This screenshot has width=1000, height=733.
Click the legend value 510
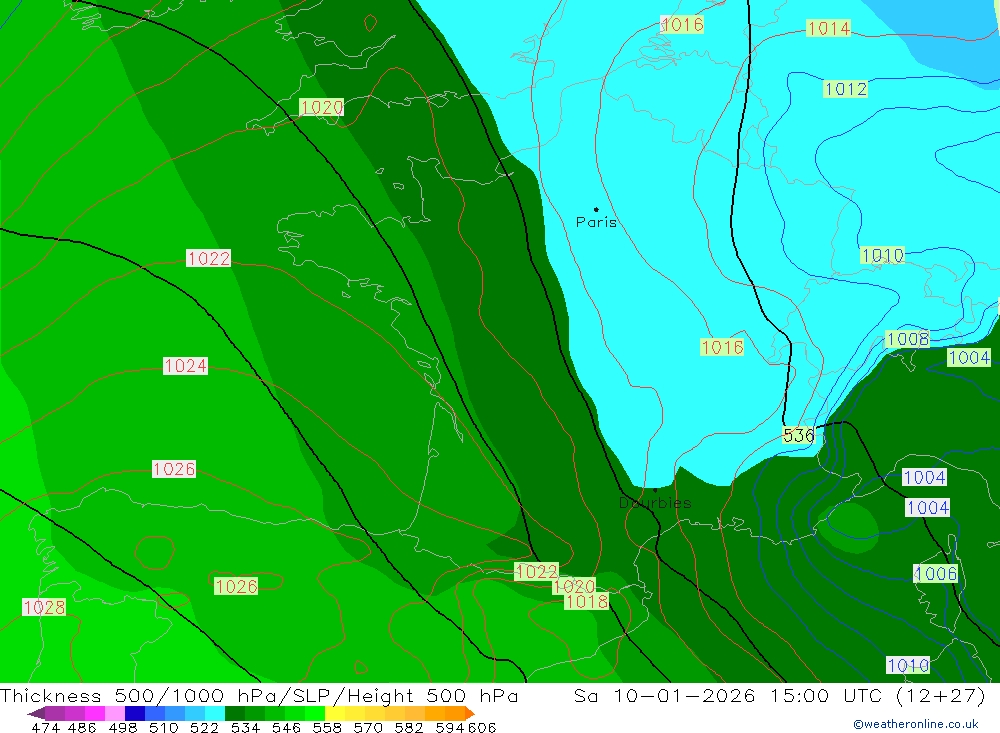[x=164, y=727]
